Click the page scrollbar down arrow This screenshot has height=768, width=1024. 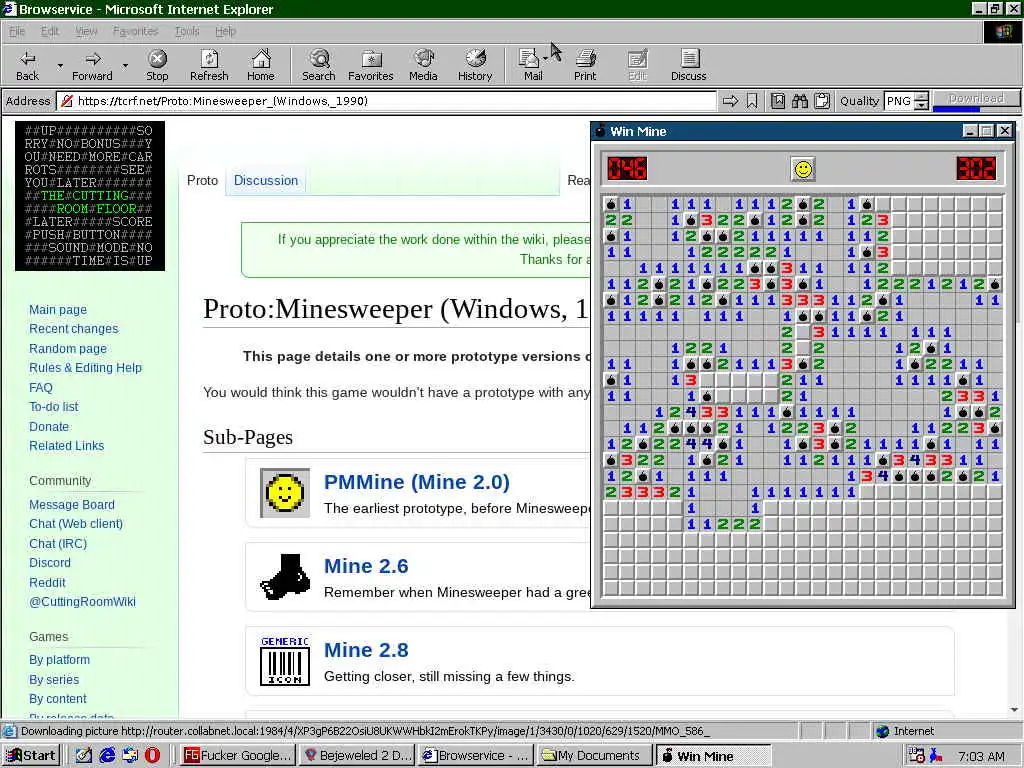(1014, 710)
